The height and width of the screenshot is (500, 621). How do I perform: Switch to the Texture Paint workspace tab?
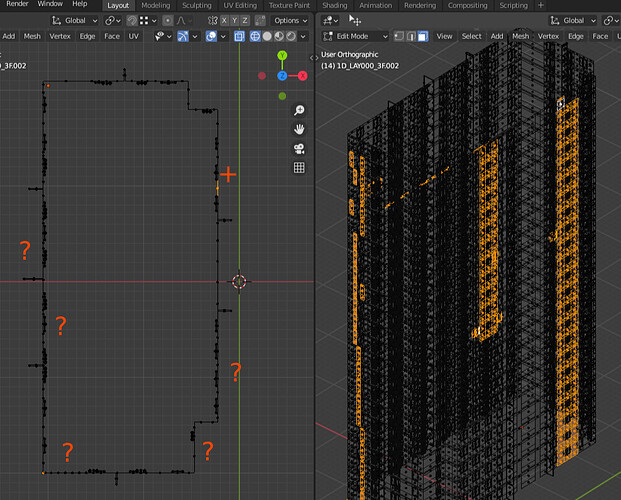(290, 6)
